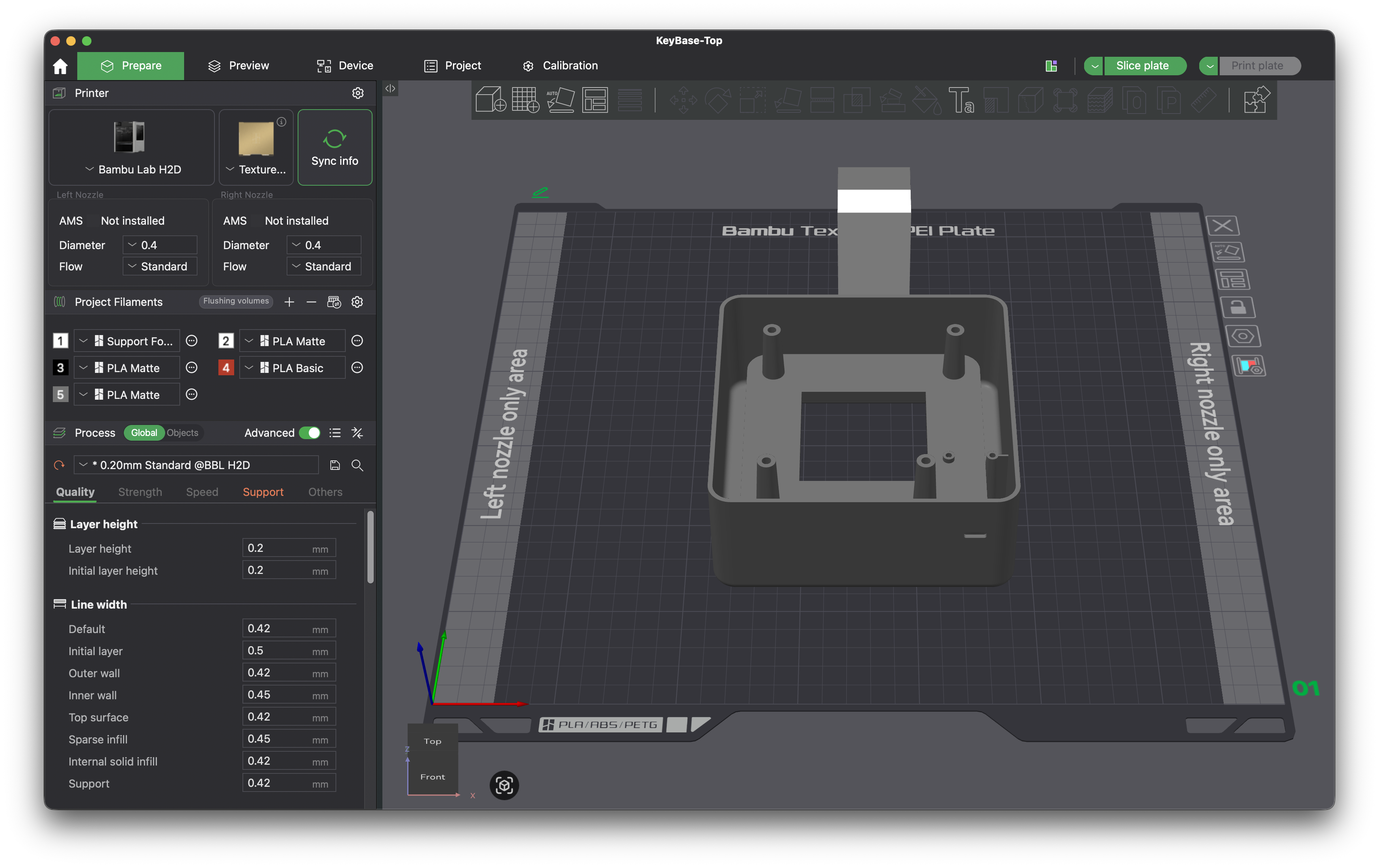The height and width of the screenshot is (868, 1379).
Task: Go to the Home screen icon
Action: pos(60,66)
